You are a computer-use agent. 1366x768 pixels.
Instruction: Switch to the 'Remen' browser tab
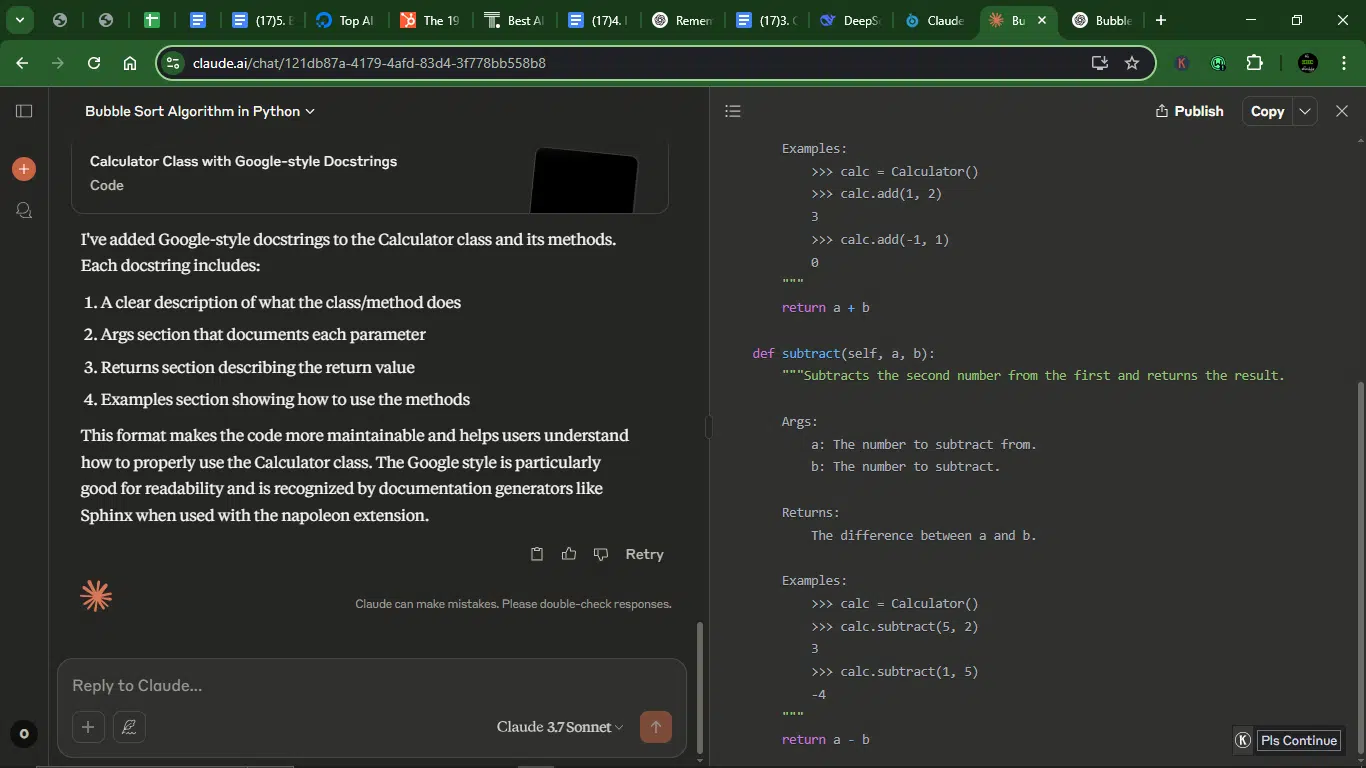tap(683, 20)
